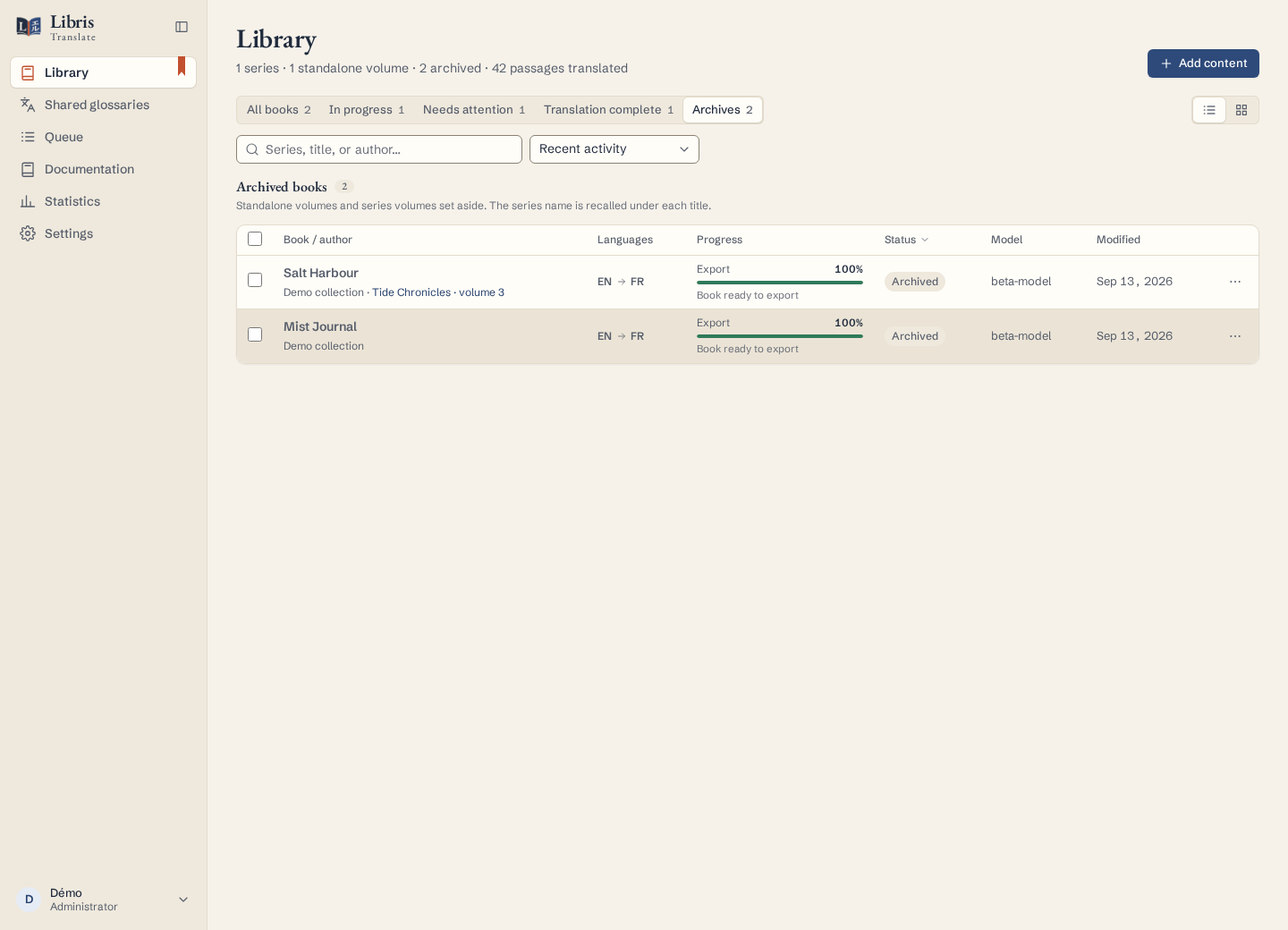The height and width of the screenshot is (930, 1288).
Task: Go to Shared glossaries in sidebar
Action: tap(104, 105)
